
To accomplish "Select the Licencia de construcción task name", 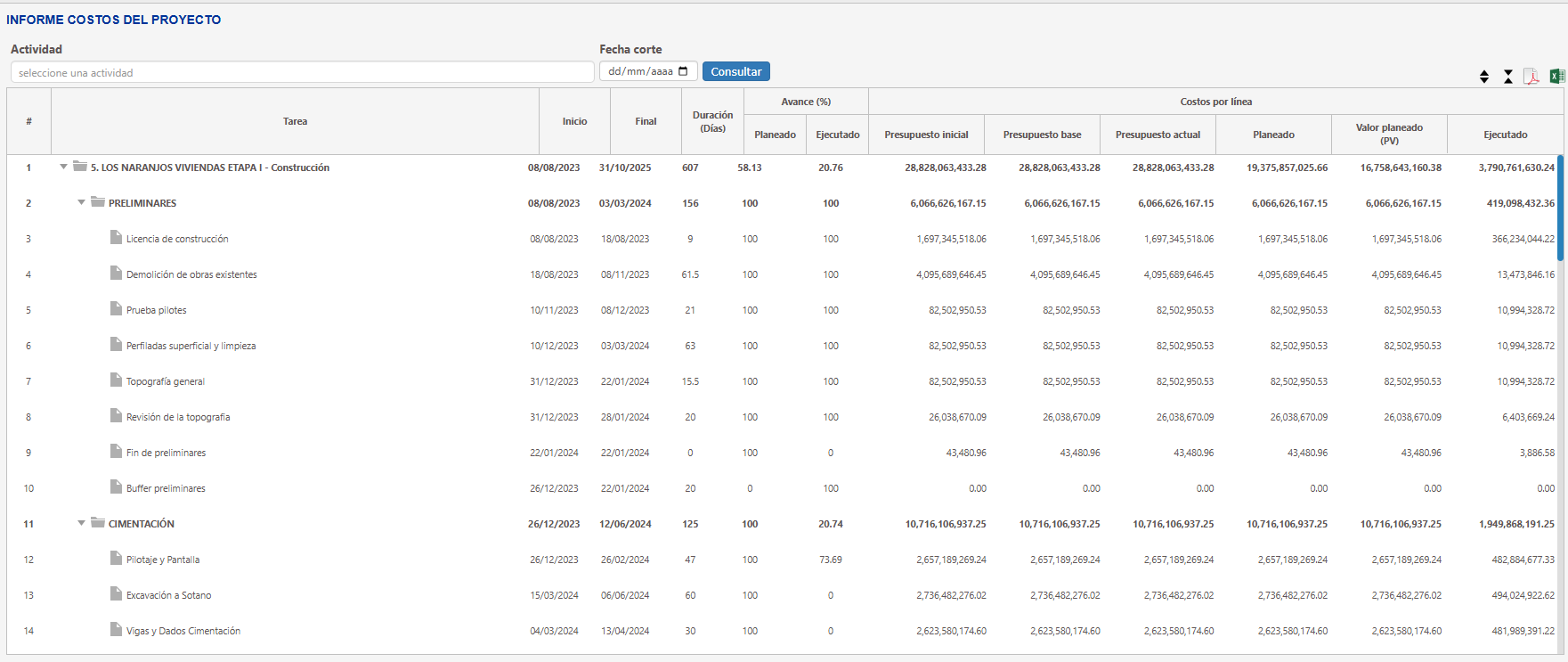I will 177,239.
